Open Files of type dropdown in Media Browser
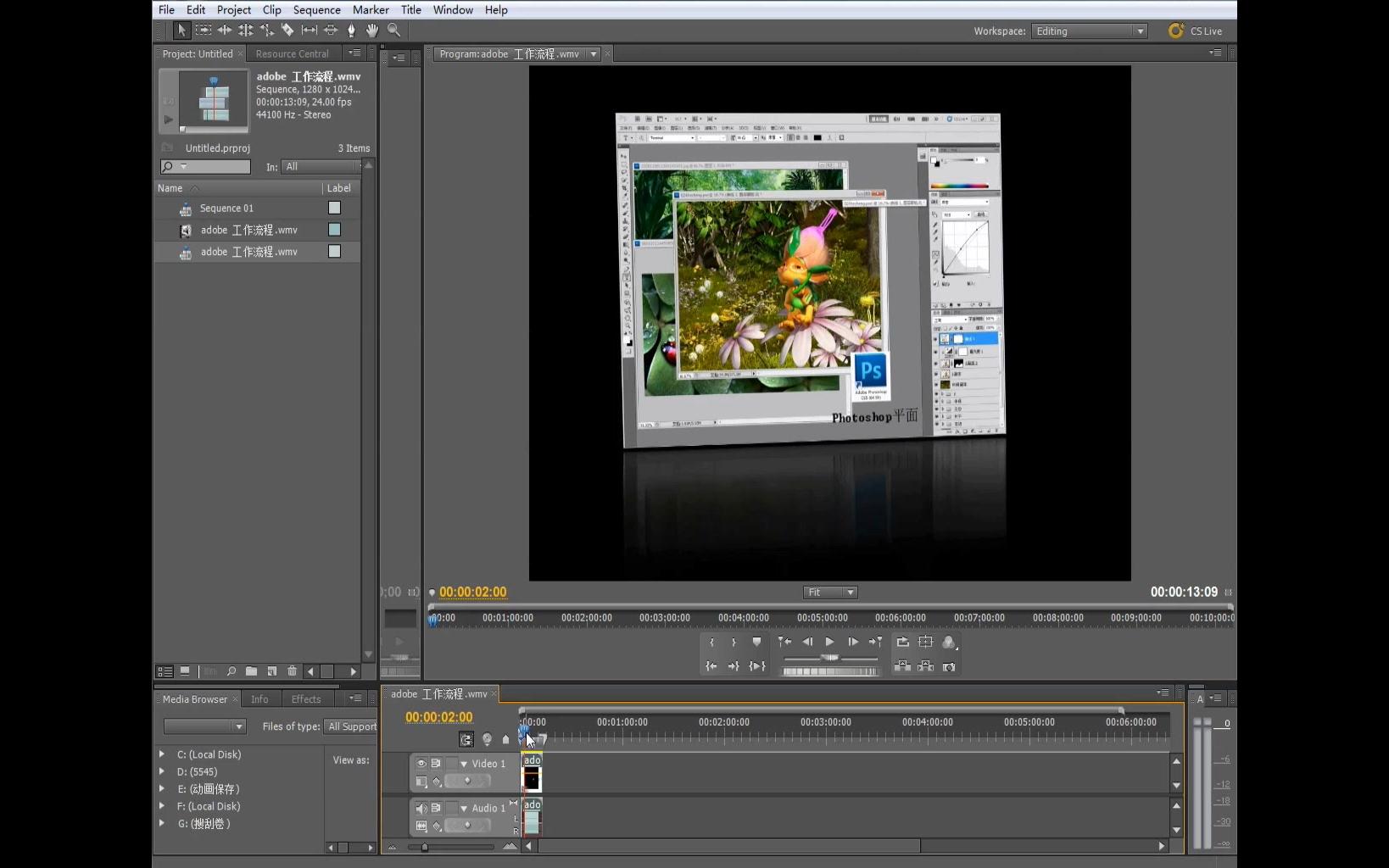 pyautogui.click(x=351, y=726)
